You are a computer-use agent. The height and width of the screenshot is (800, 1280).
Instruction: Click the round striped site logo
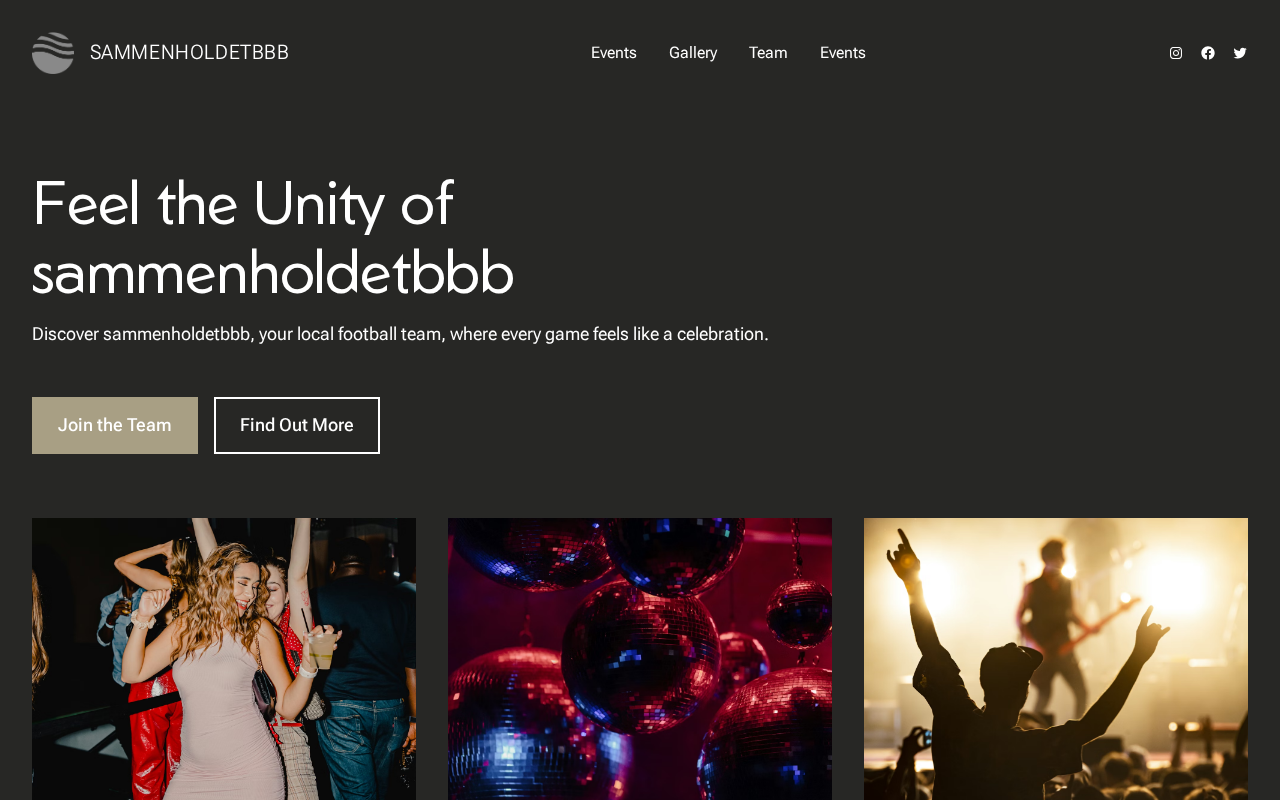(x=53, y=53)
